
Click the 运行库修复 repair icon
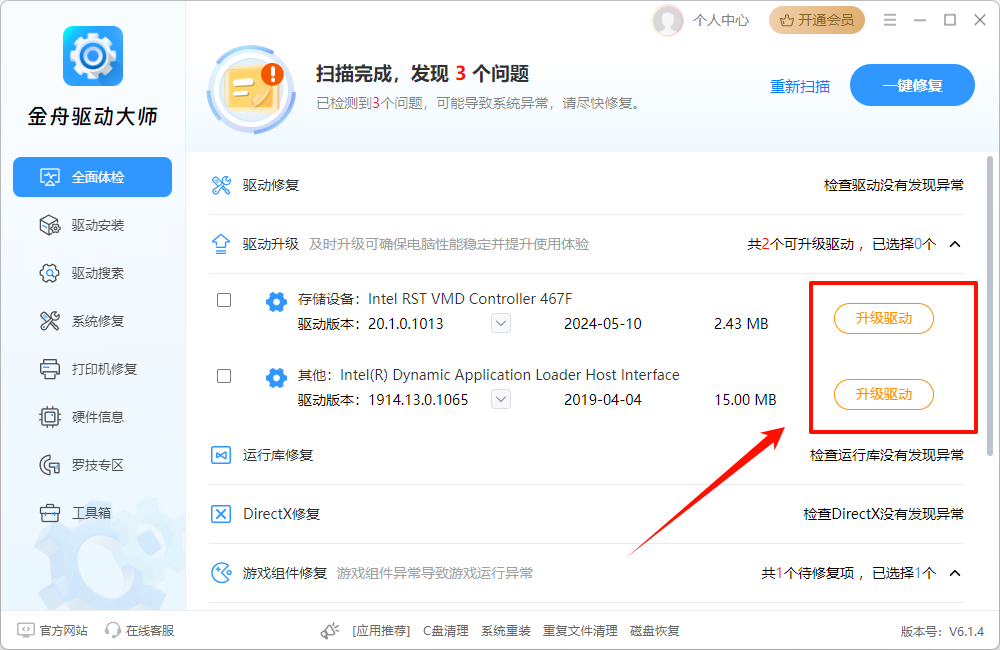pos(221,455)
